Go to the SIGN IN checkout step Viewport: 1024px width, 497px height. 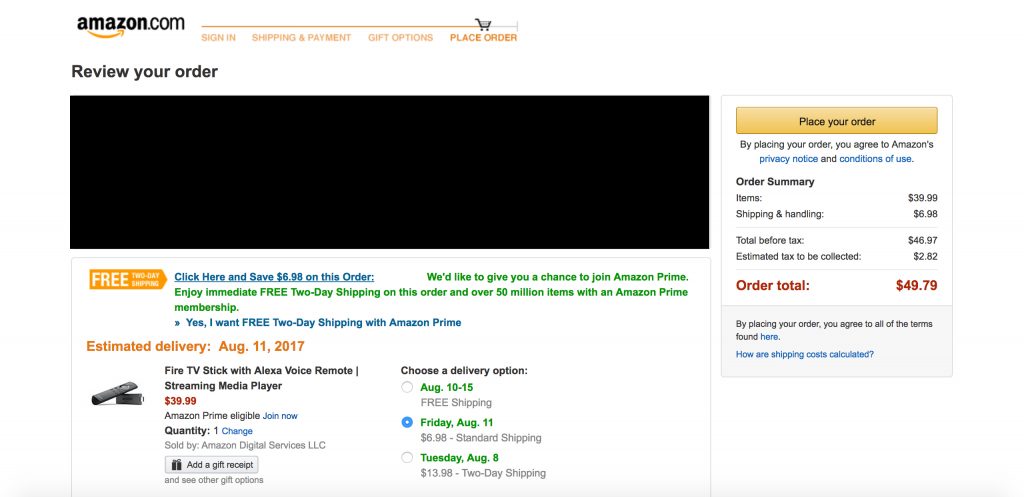tap(218, 38)
